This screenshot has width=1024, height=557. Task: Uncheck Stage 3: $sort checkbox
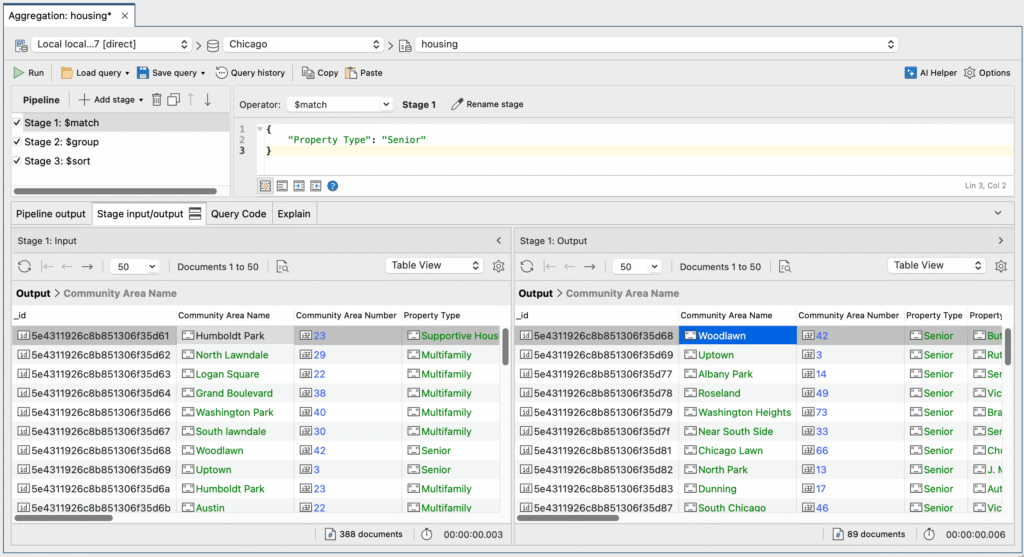click(x=17, y=161)
